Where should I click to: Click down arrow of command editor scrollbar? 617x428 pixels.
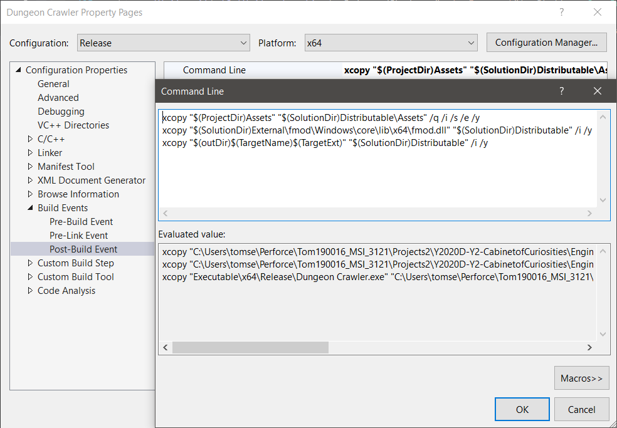point(603,200)
